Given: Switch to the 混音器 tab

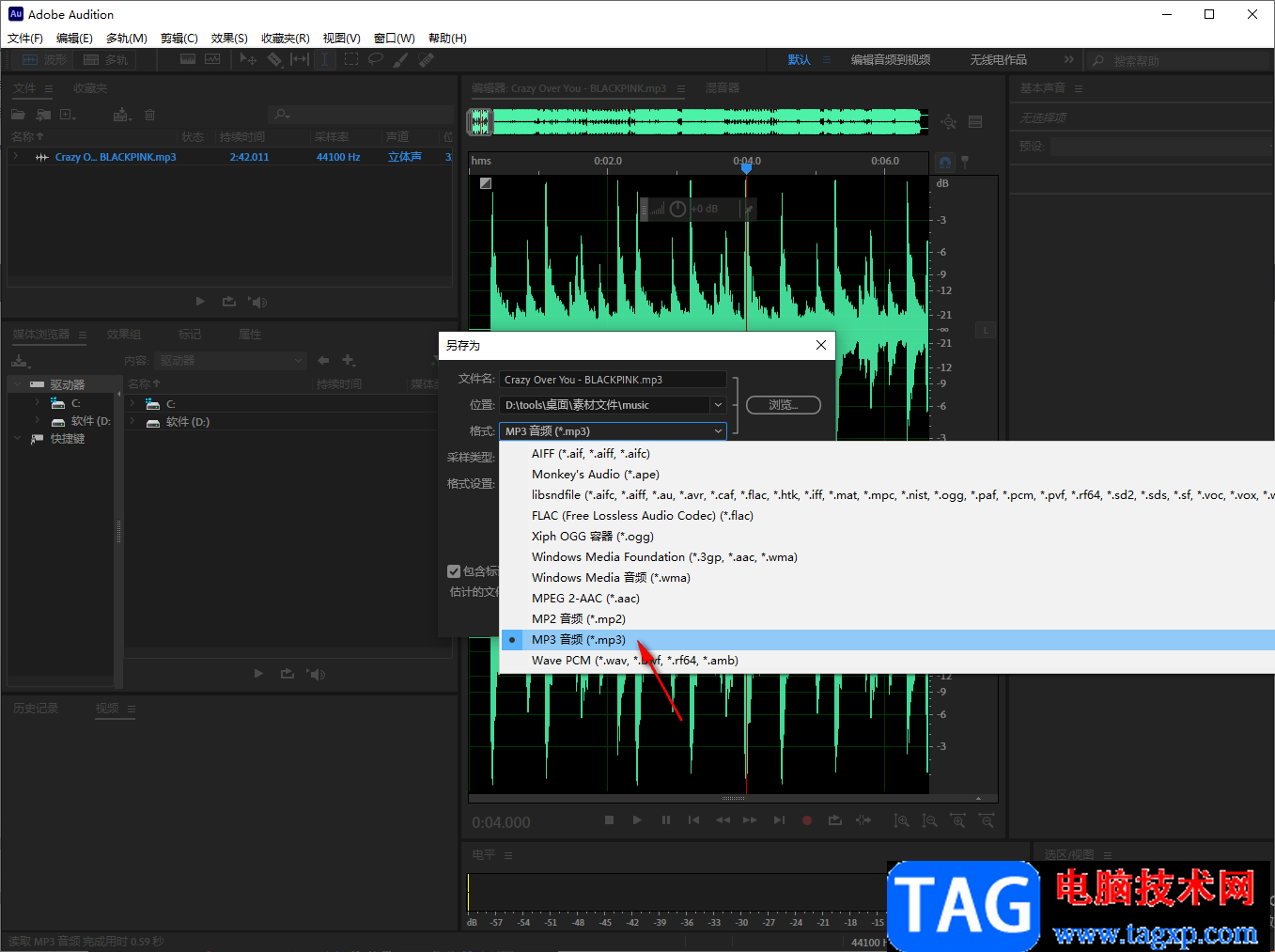Looking at the screenshot, I should pyautogui.click(x=723, y=87).
